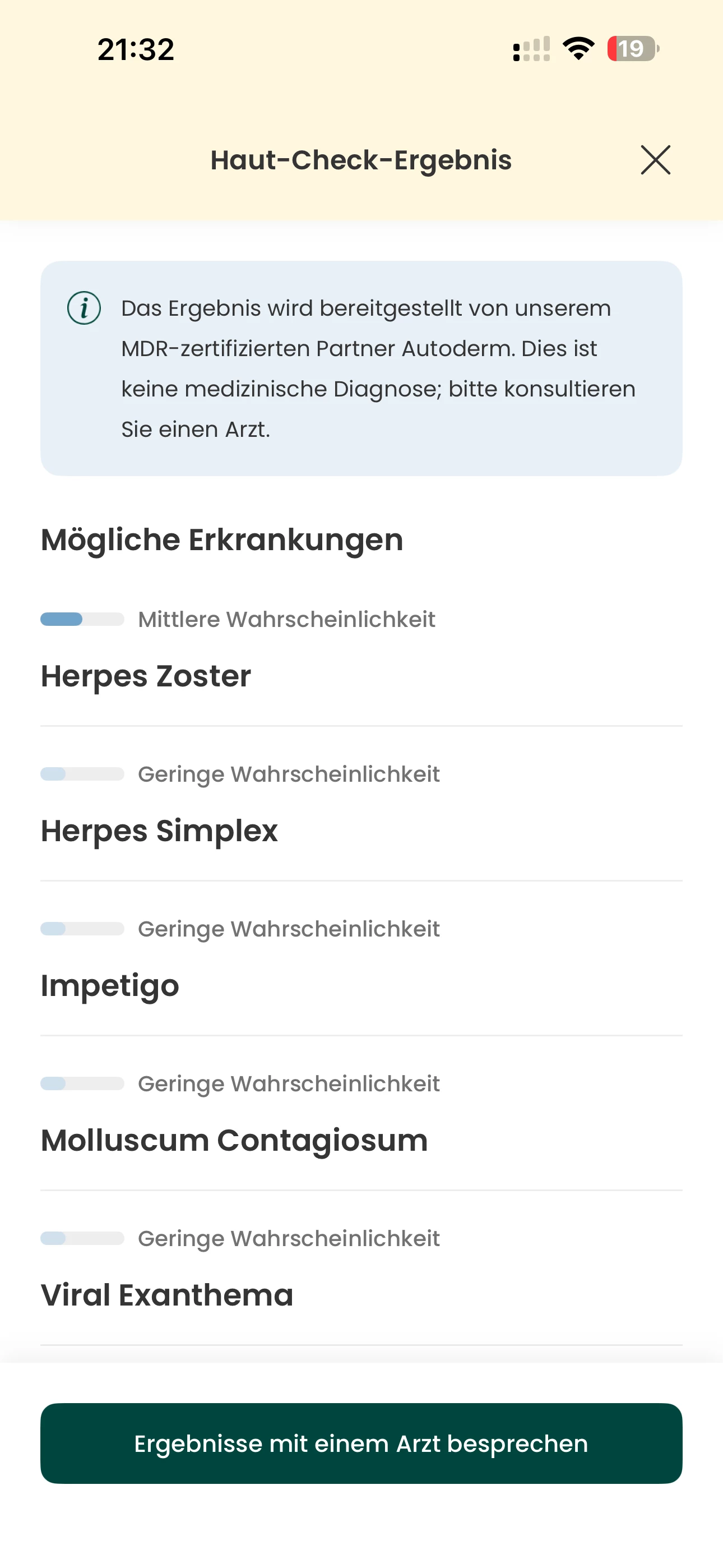Tap the X icon to dismiss Haut-Check-Ergebnis
723x1568 pixels.
point(655,160)
